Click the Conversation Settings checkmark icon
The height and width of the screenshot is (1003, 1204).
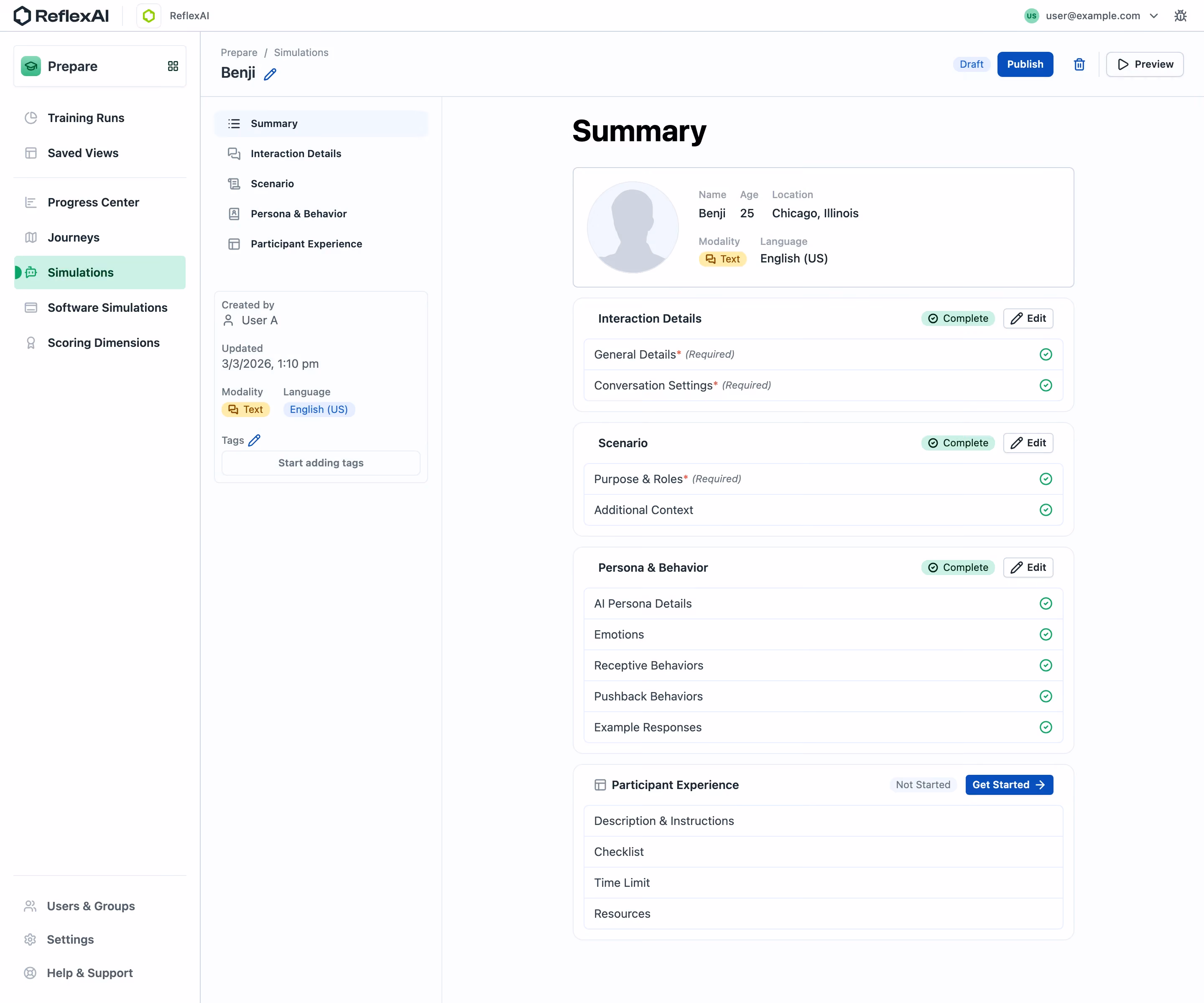[1045, 385]
